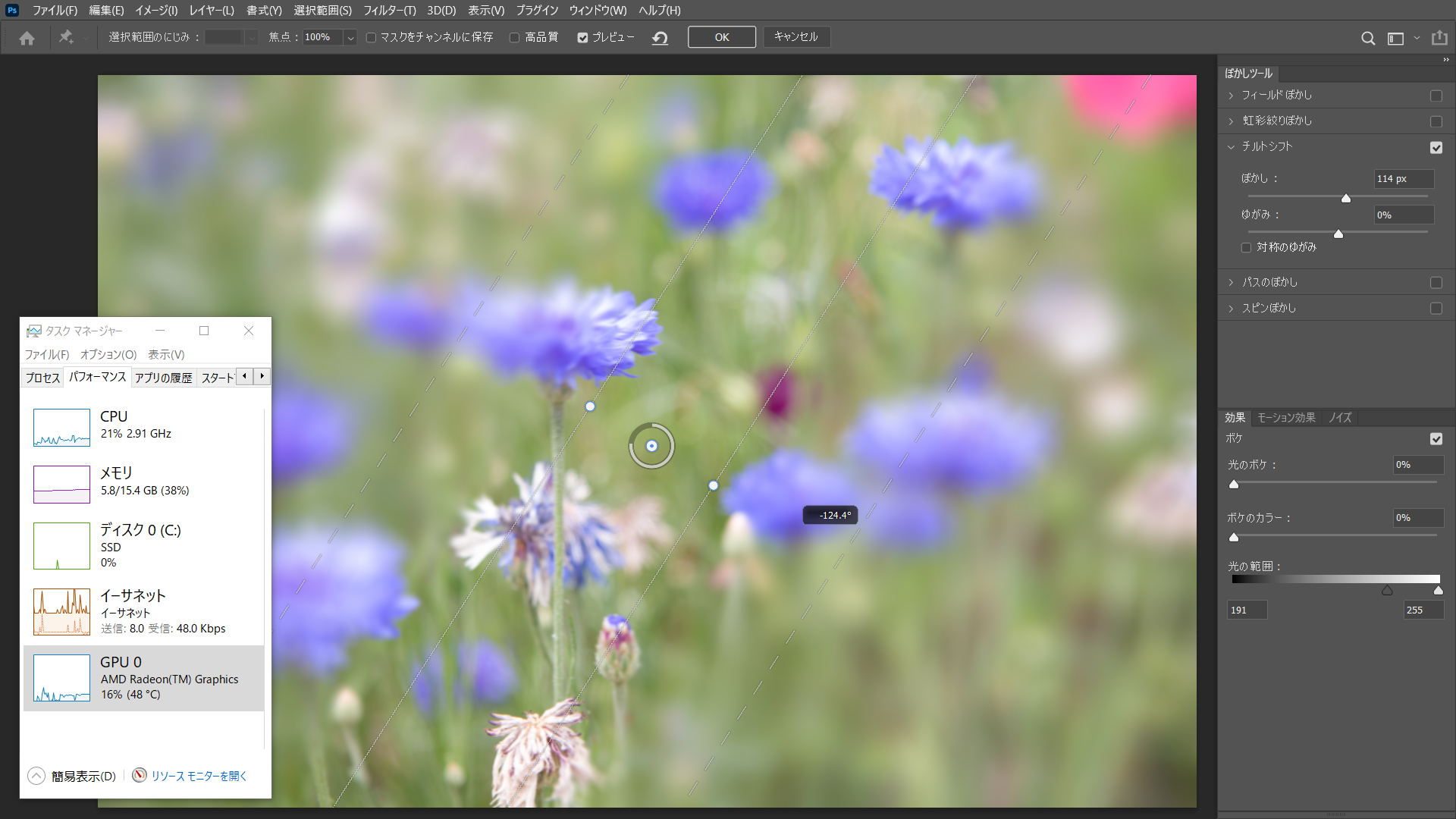Enable the Field Blur checkbox

(x=1436, y=96)
